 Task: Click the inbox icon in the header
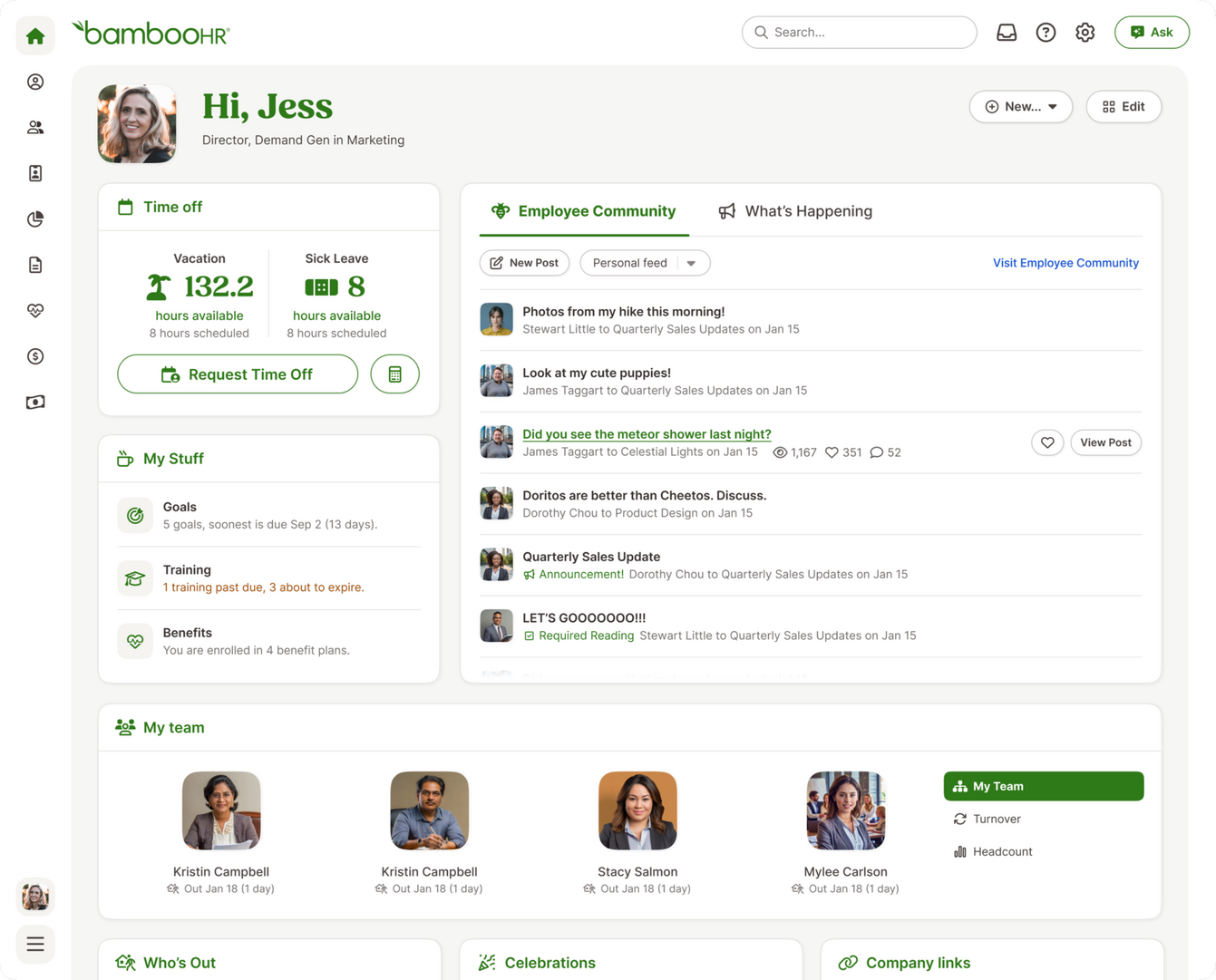tap(1007, 33)
